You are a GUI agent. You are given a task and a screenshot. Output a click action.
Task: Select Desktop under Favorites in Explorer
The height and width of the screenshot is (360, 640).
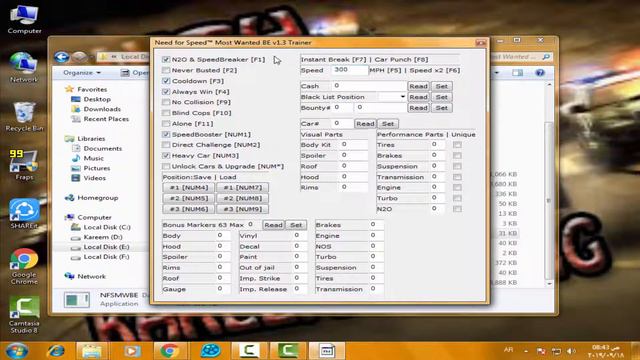pyautogui.click(x=97, y=99)
